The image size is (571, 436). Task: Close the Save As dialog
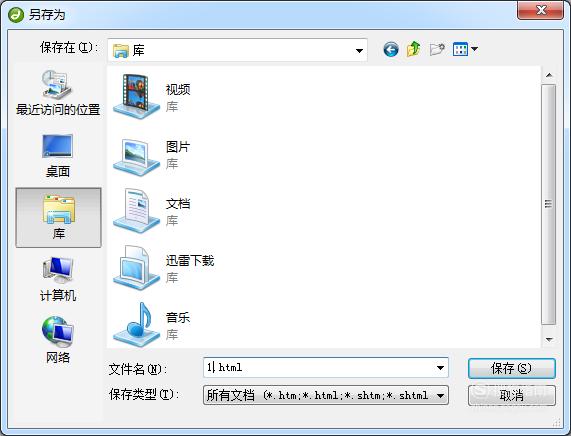pyautogui.click(x=541, y=10)
